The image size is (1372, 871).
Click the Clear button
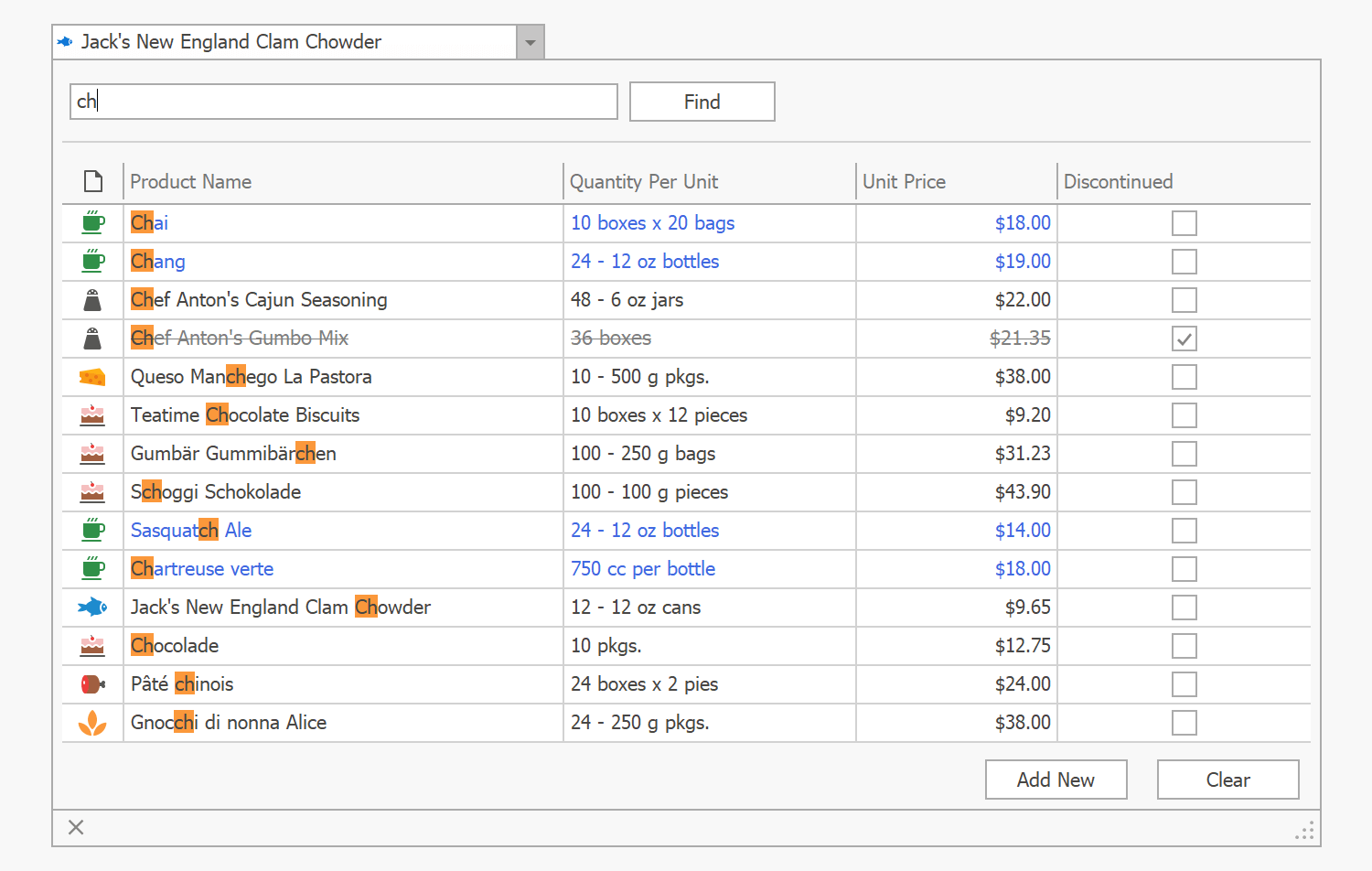(1227, 780)
